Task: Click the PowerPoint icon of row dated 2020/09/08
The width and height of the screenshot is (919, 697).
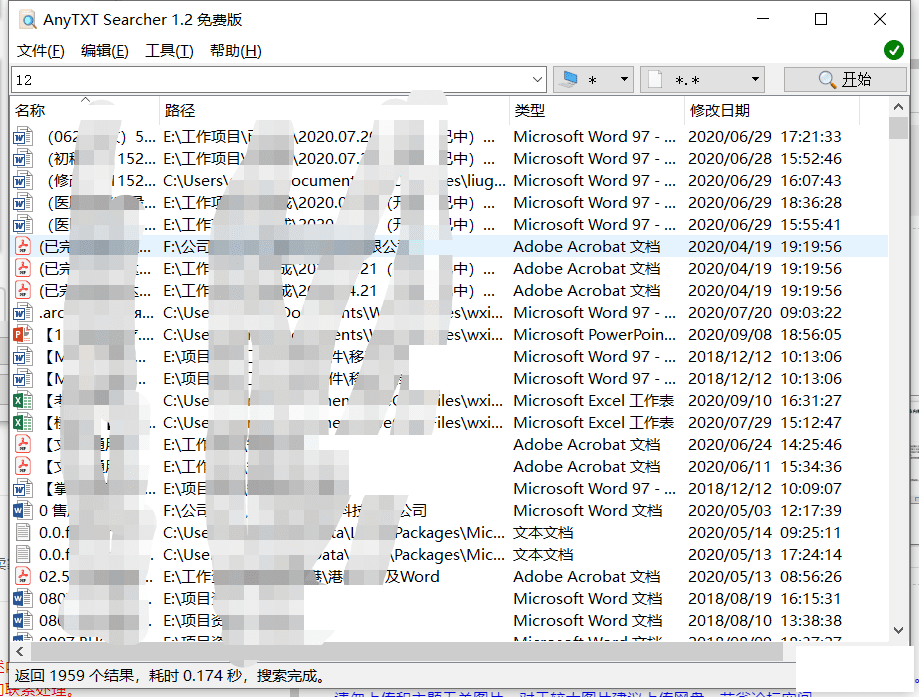Action: pyautogui.click(x=22, y=335)
